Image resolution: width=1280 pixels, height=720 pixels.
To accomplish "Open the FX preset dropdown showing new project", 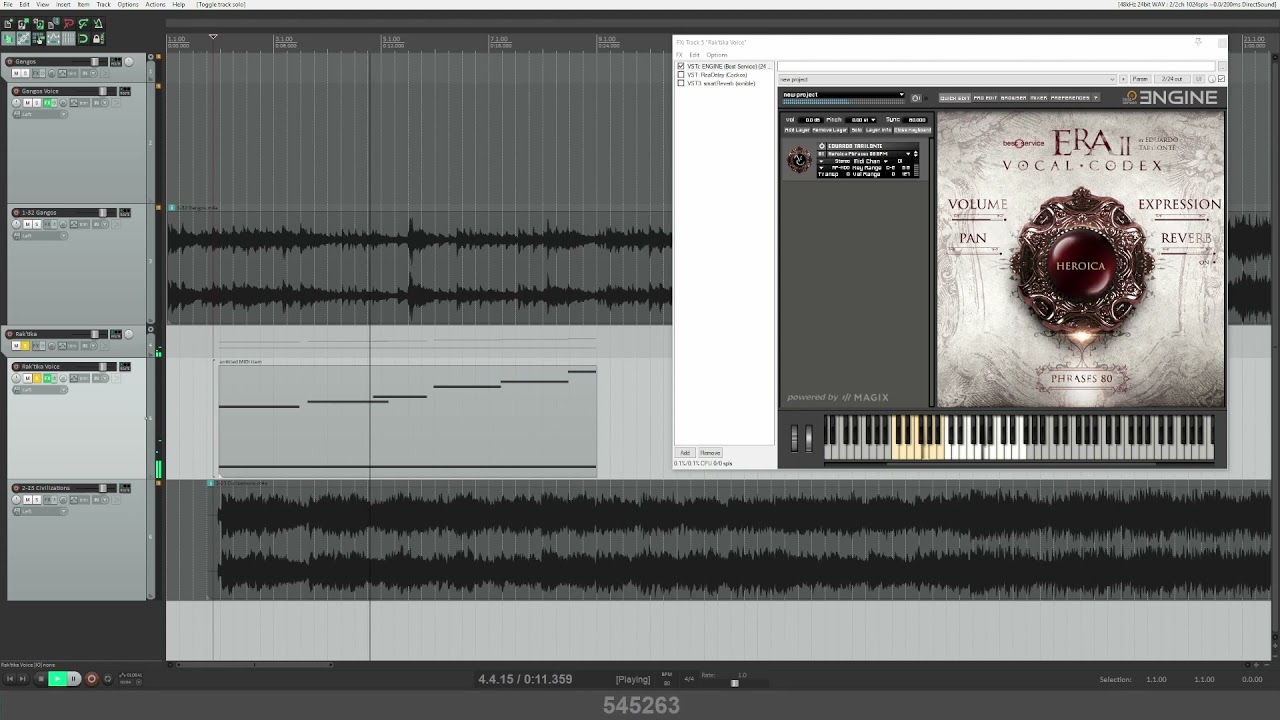I will pos(947,79).
